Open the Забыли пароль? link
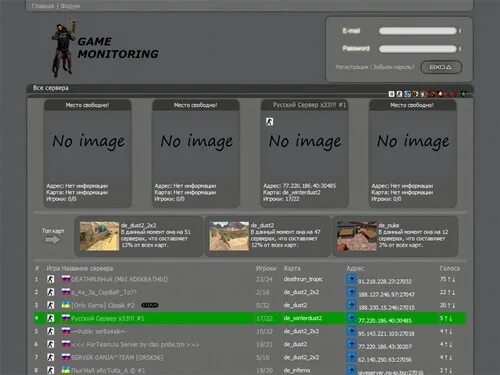This screenshot has width=500, height=375. 394,67
